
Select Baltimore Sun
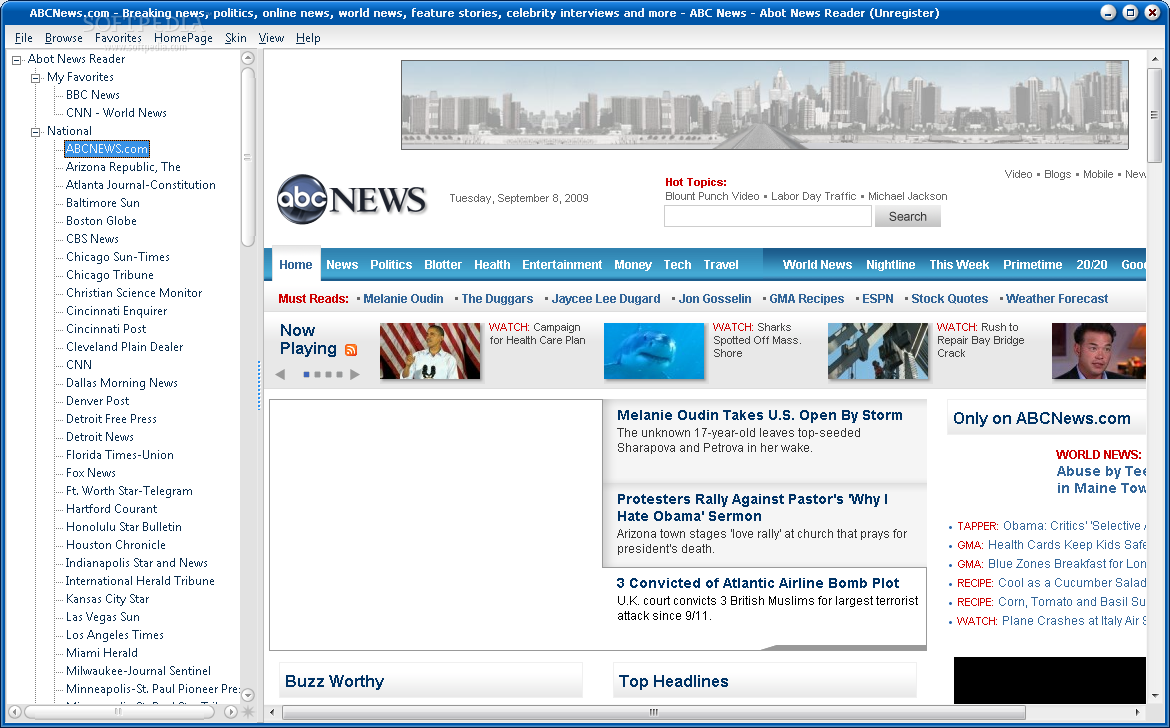[x=102, y=203]
